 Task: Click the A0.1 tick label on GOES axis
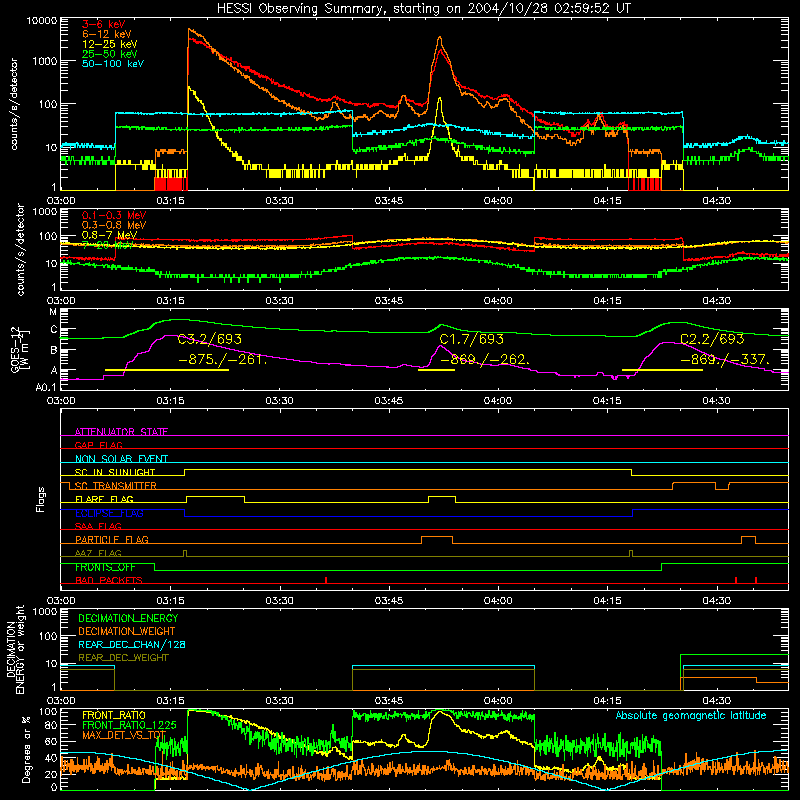[46, 387]
